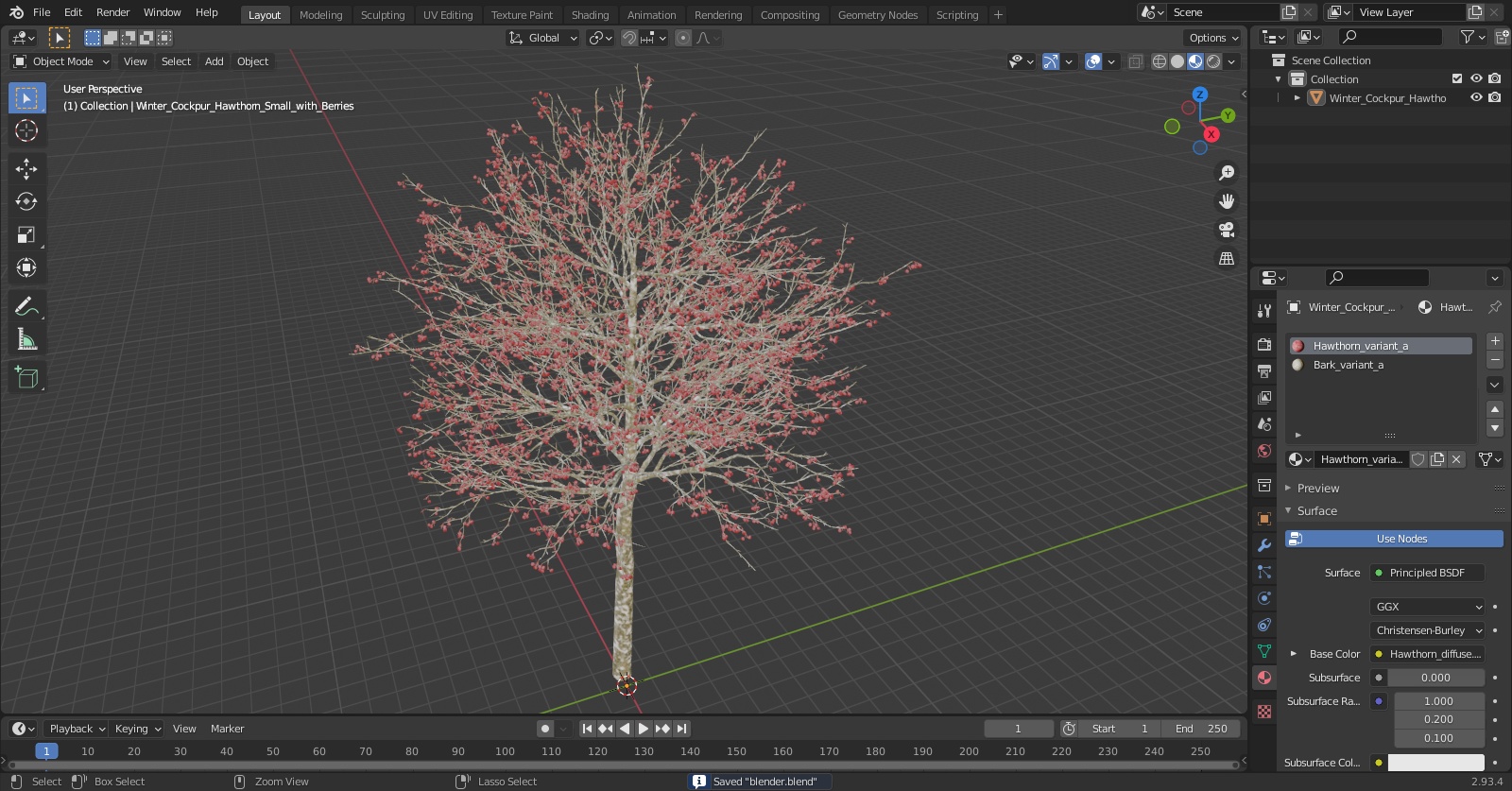Expand the Preview panel
This screenshot has width=1512, height=791.
click(1318, 489)
